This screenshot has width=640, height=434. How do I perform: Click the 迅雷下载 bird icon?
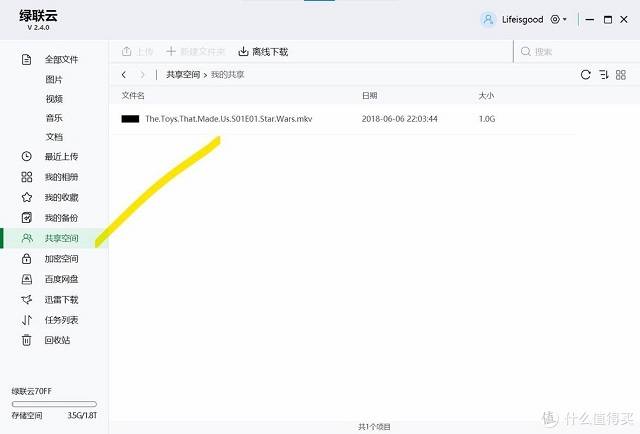(27, 299)
